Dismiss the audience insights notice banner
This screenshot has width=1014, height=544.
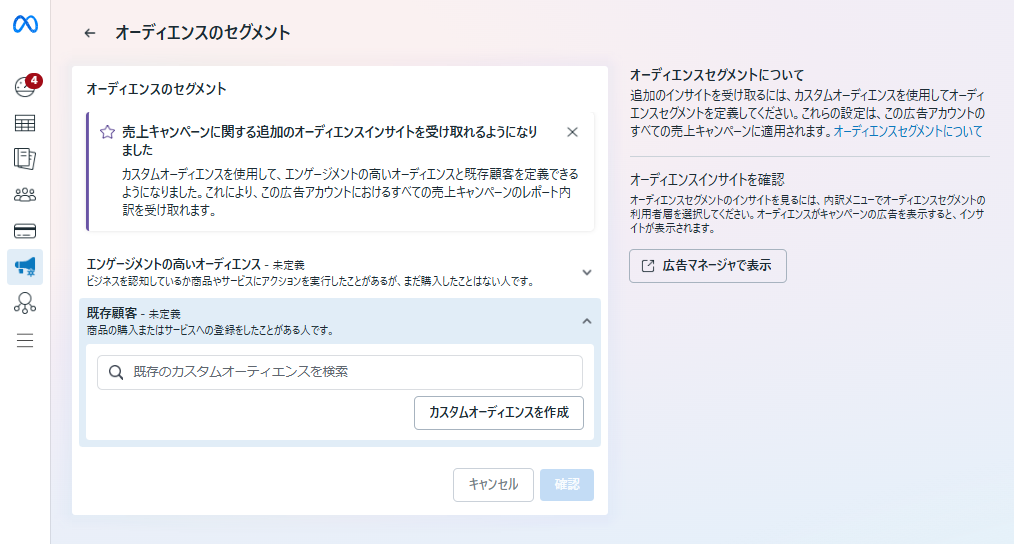pyautogui.click(x=572, y=132)
